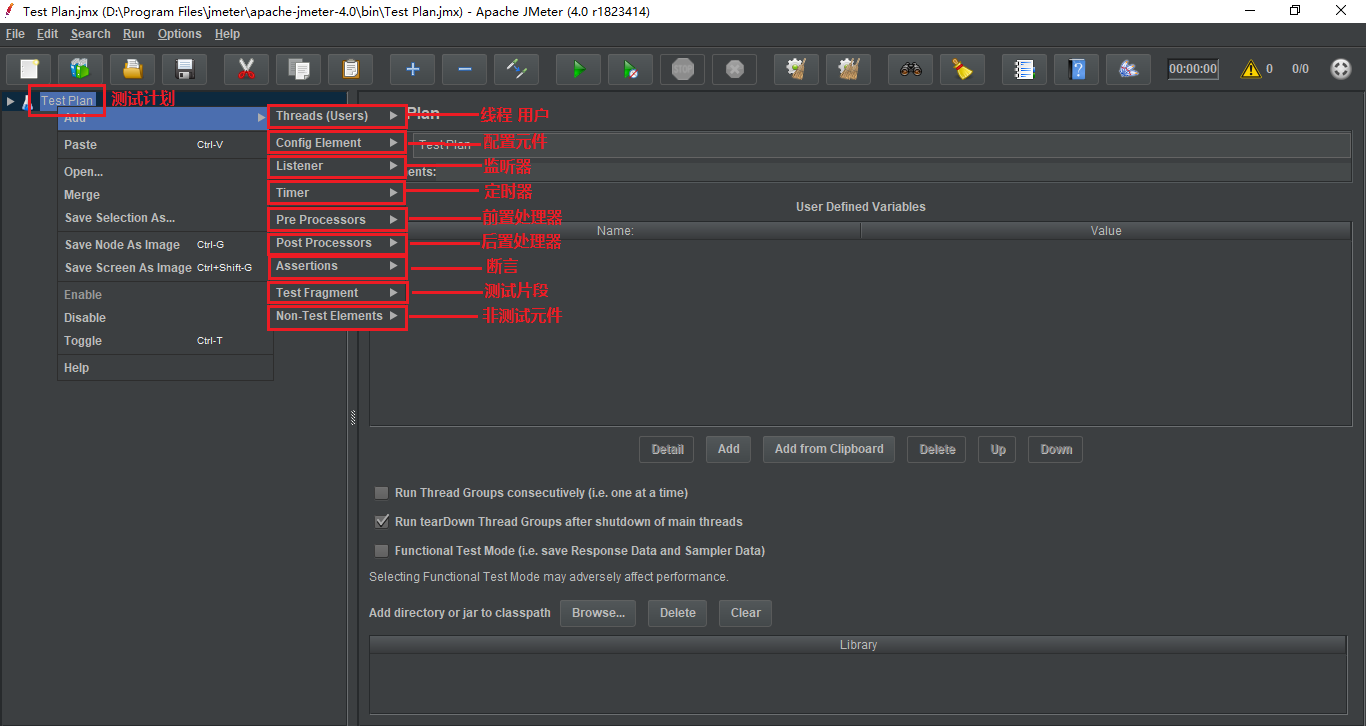Uncheck Run tearDown Thread Groups checkbox

[381, 522]
